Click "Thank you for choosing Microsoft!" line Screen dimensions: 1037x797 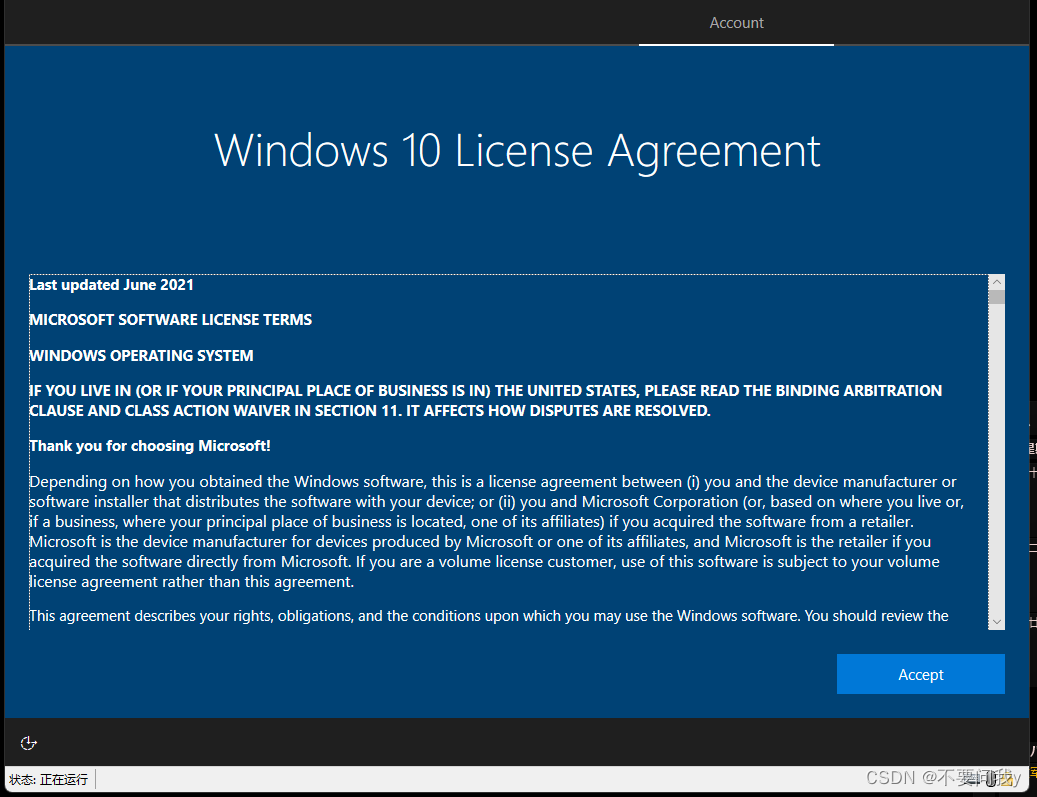coord(150,446)
